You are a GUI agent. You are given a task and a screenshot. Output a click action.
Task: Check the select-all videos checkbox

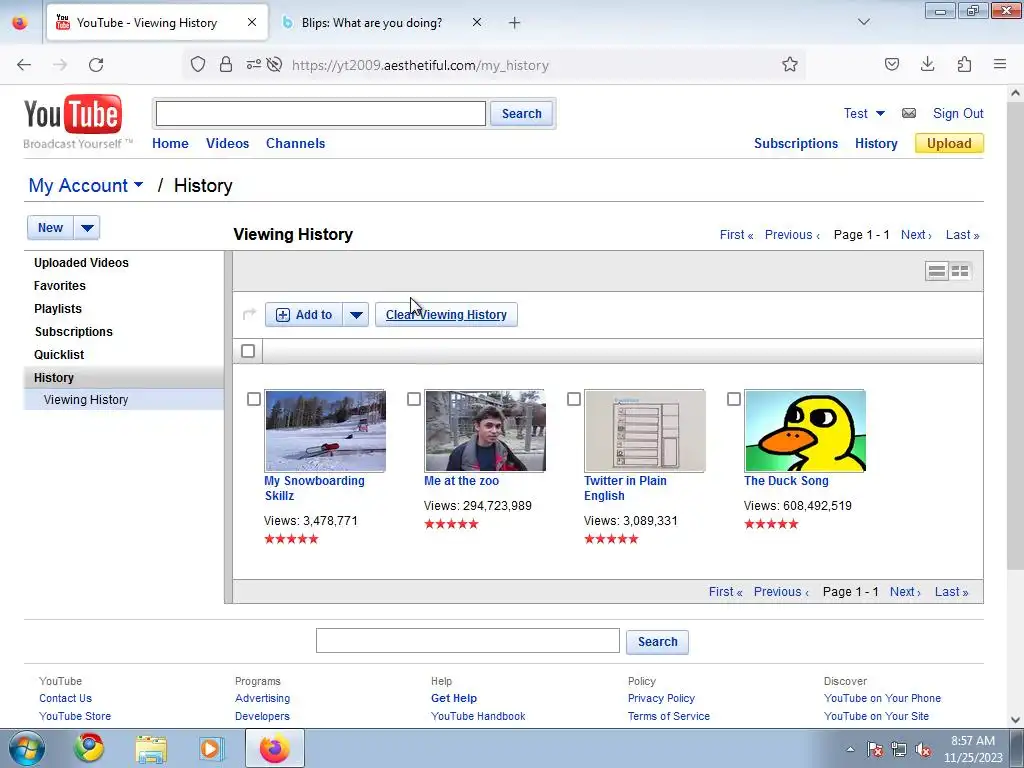[248, 351]
